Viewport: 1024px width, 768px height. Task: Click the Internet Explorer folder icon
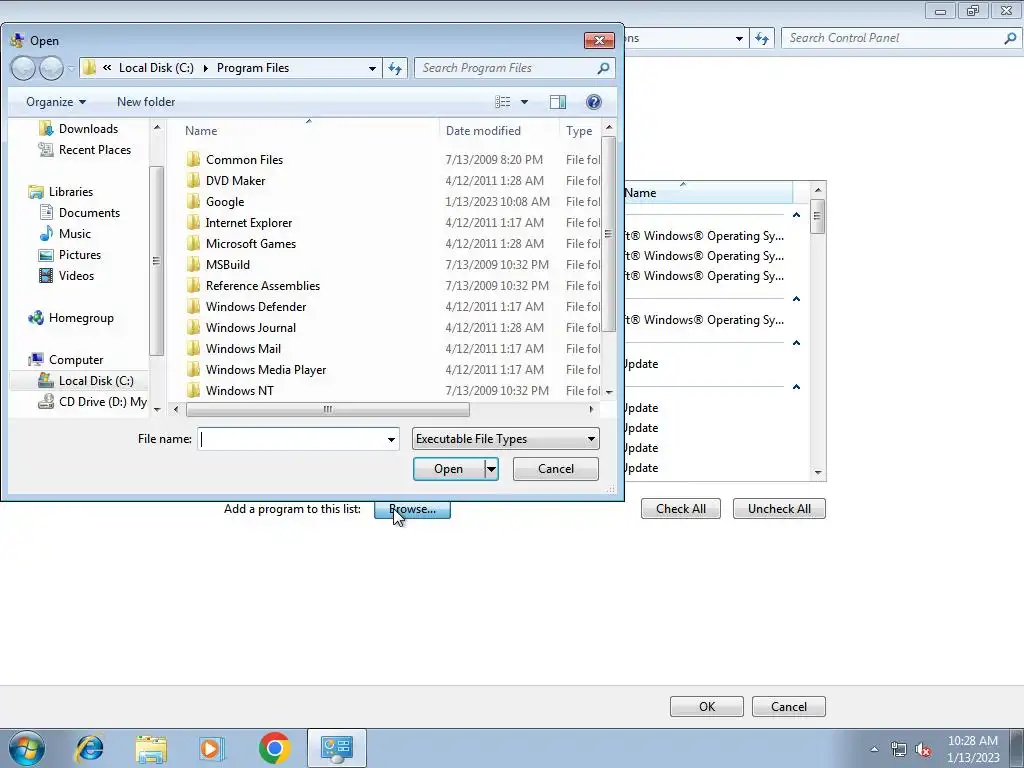coord(193,223)
